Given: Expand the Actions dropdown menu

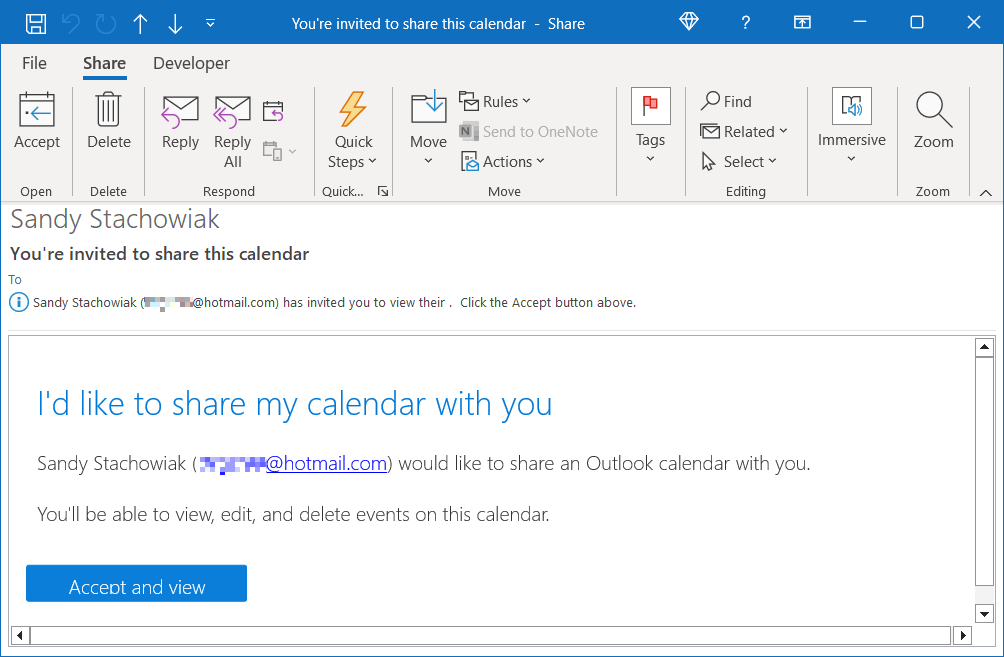Looking at the screenshot, I should pos(503,161).
